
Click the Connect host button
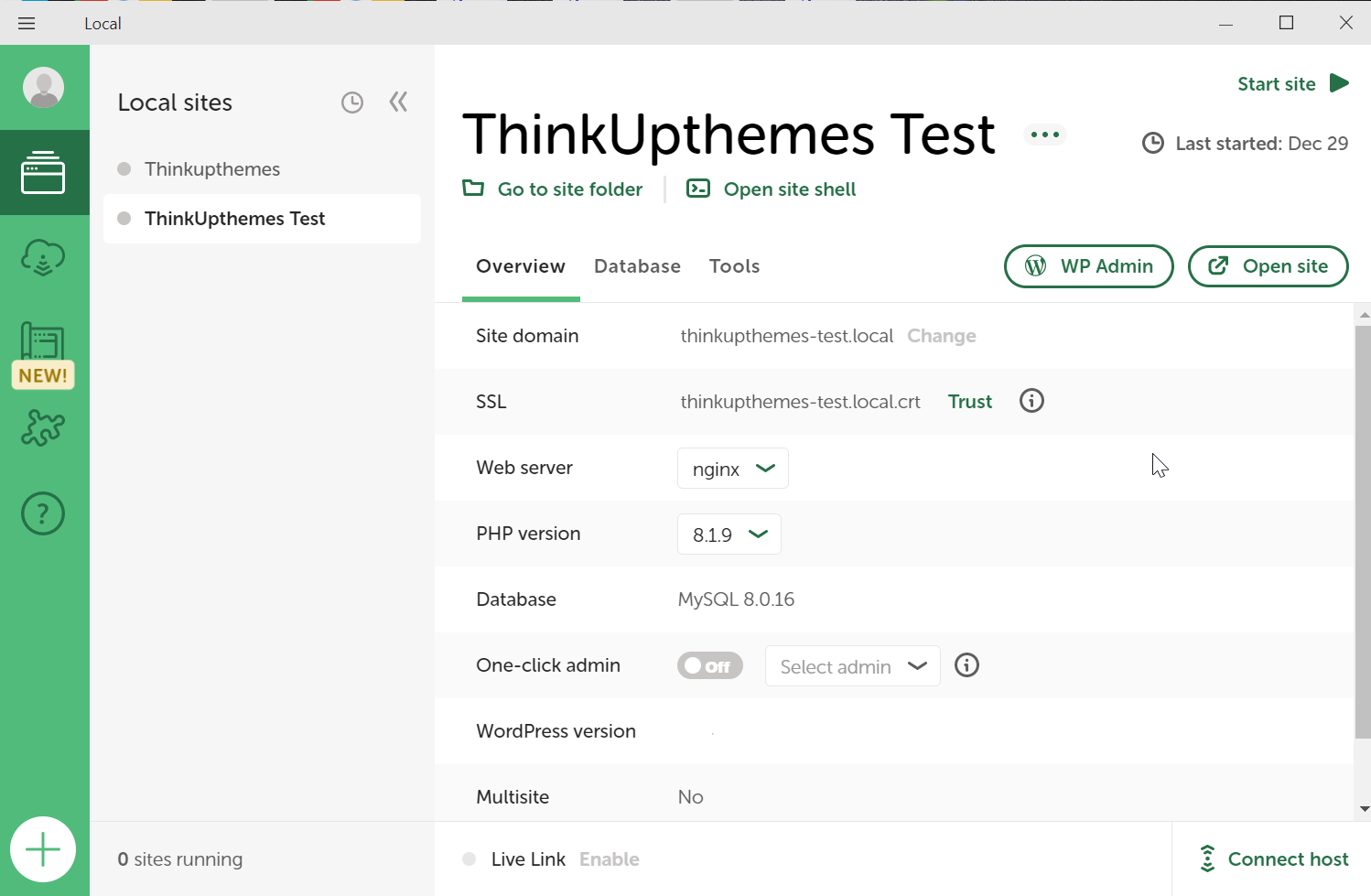(1274, 859)
